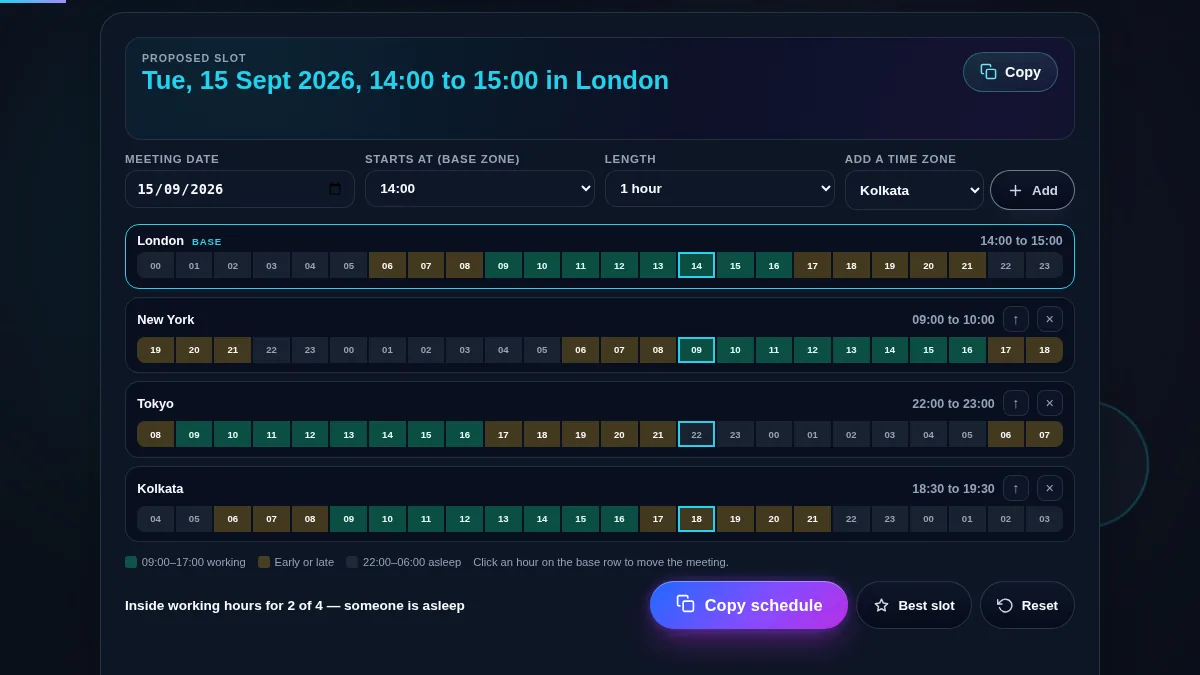Click the 22:00–06:00 asleep legend swatch
The height and width of the screenshot is (675, 1200).
(352, 562)
